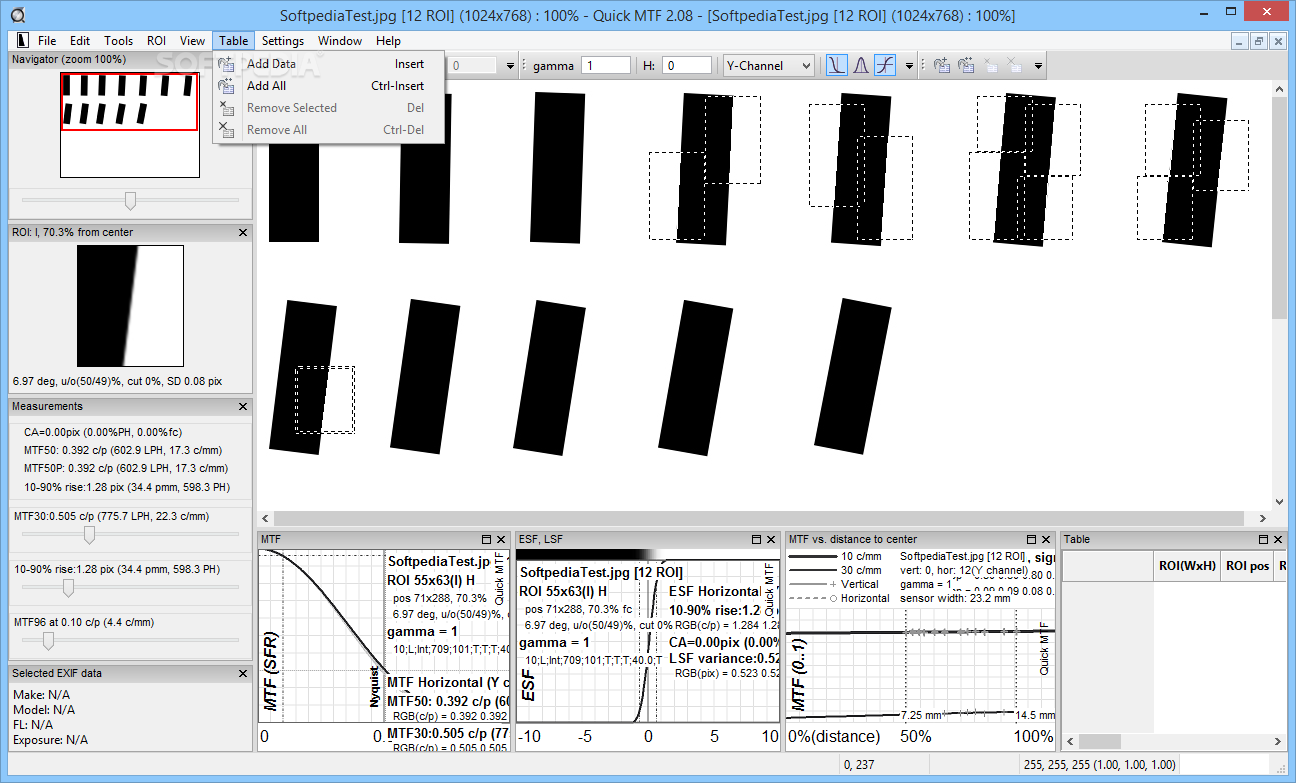Click the Navigator image thumbnail
1296x783 pixels.
[130, 125]
